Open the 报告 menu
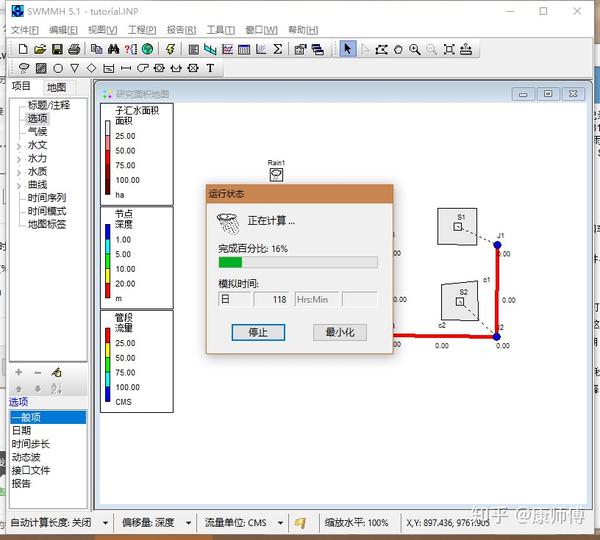The image size is (600, 540). tap(181, 30)
